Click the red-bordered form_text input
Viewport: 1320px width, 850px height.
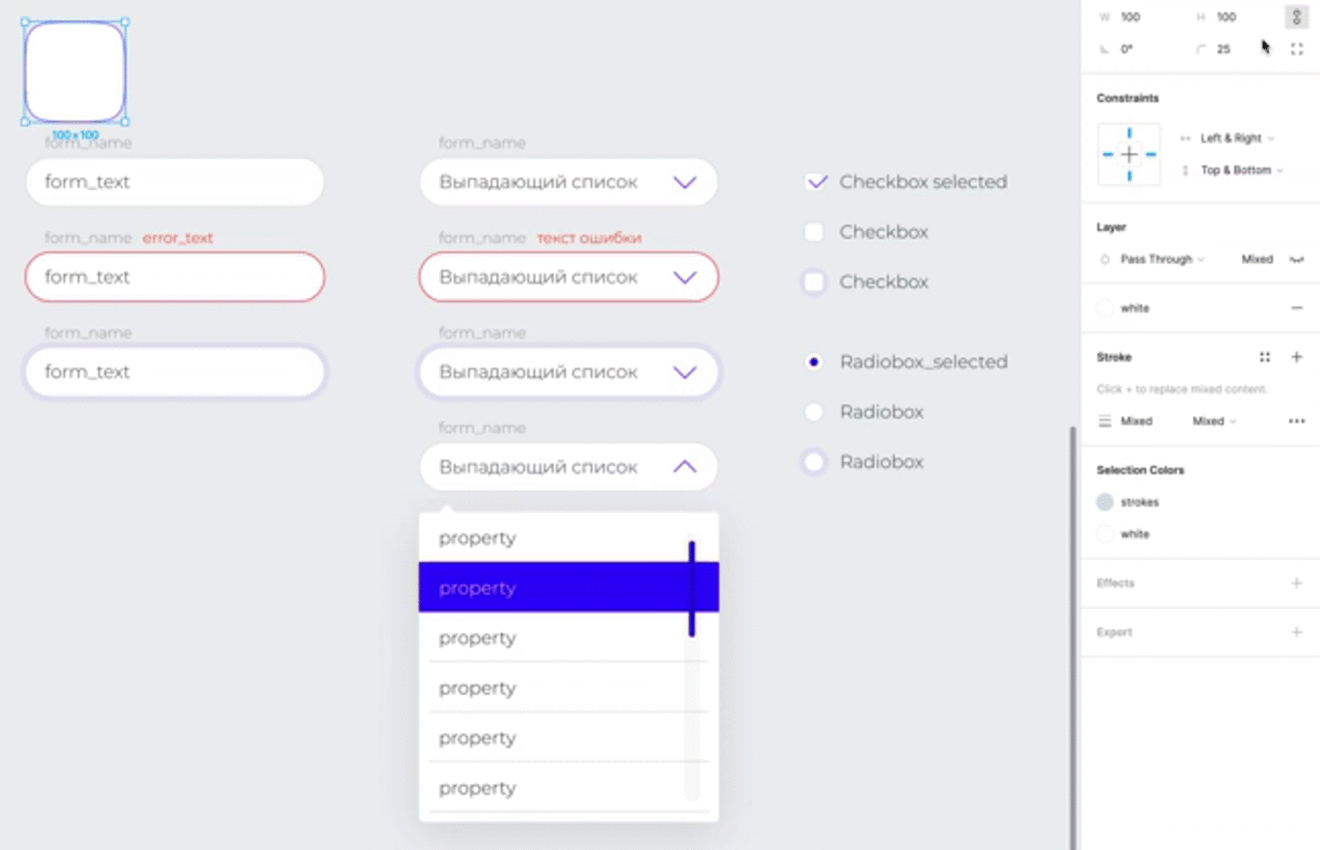click(175, 277)
